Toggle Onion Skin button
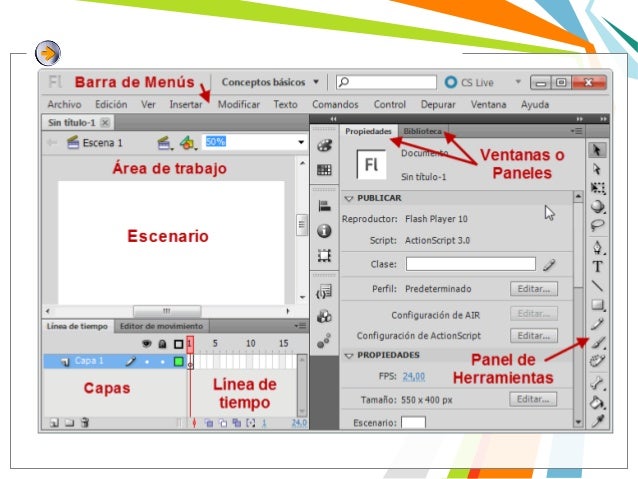 pyautogui.click(x=209, y=423)
